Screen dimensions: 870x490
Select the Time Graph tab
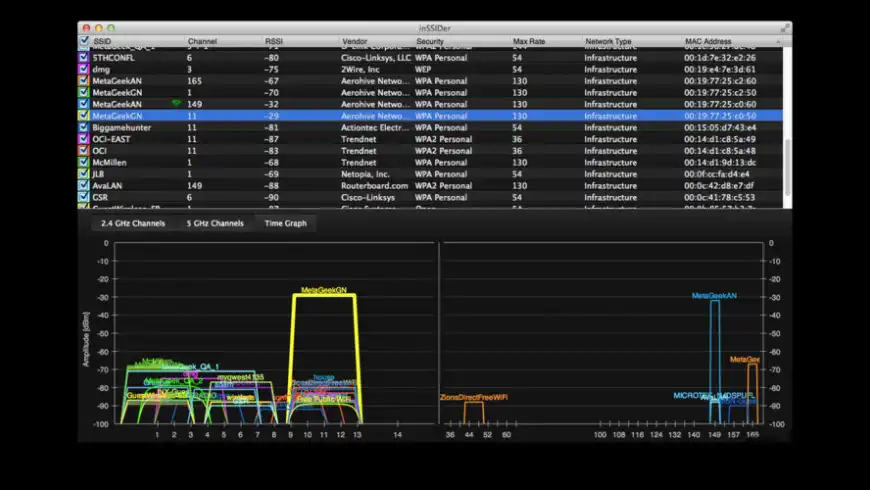pyautogui.click(x=285, y=223)
